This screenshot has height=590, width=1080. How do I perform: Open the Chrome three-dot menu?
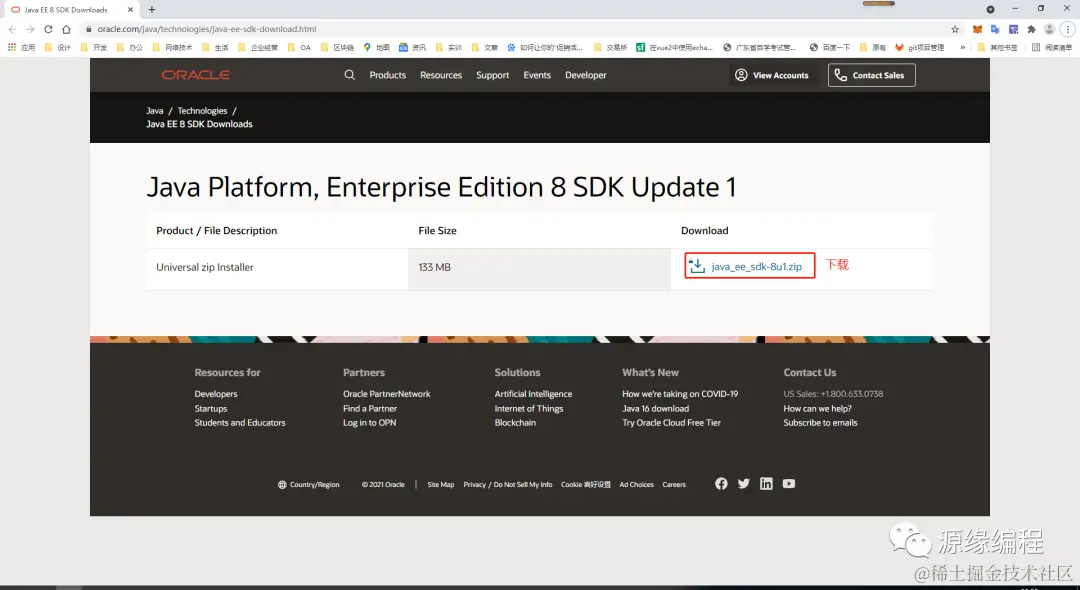[x=1068, y=29]
